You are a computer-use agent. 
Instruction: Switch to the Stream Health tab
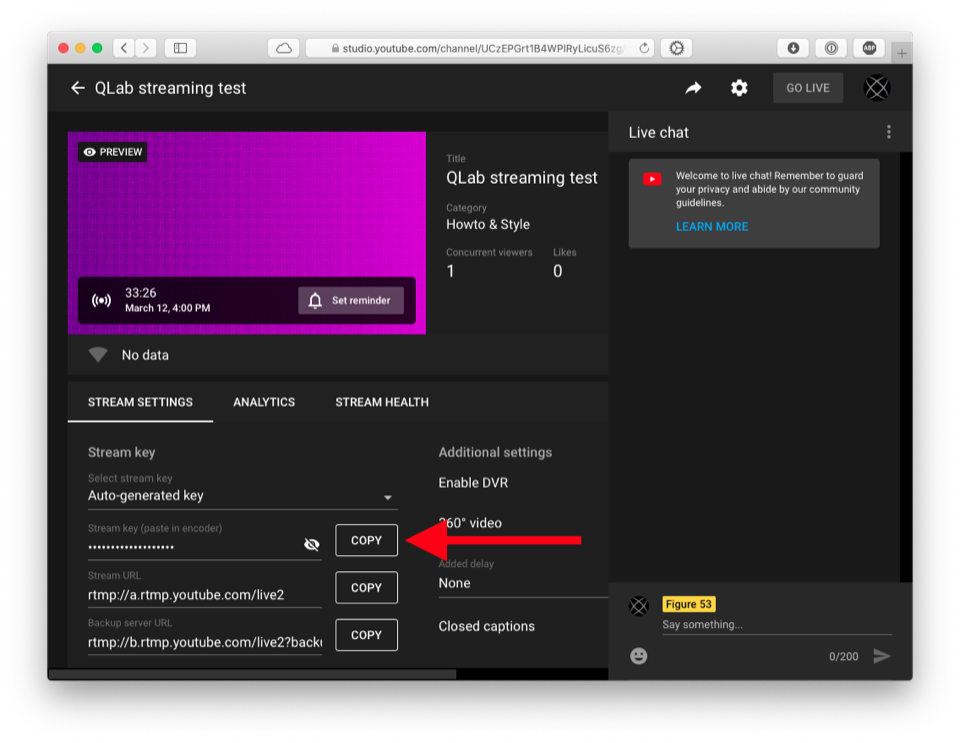[382, 402]
